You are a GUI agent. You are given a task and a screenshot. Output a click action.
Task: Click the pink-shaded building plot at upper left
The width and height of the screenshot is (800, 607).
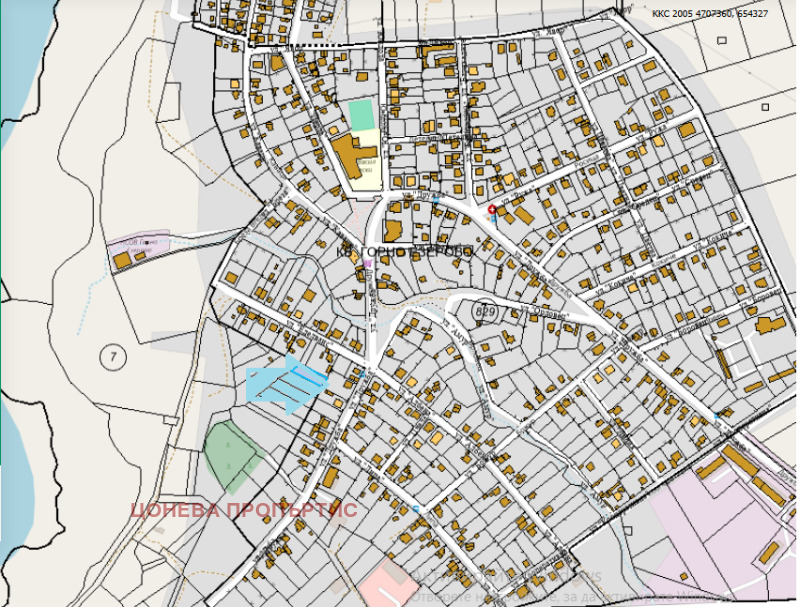point(140,252)
